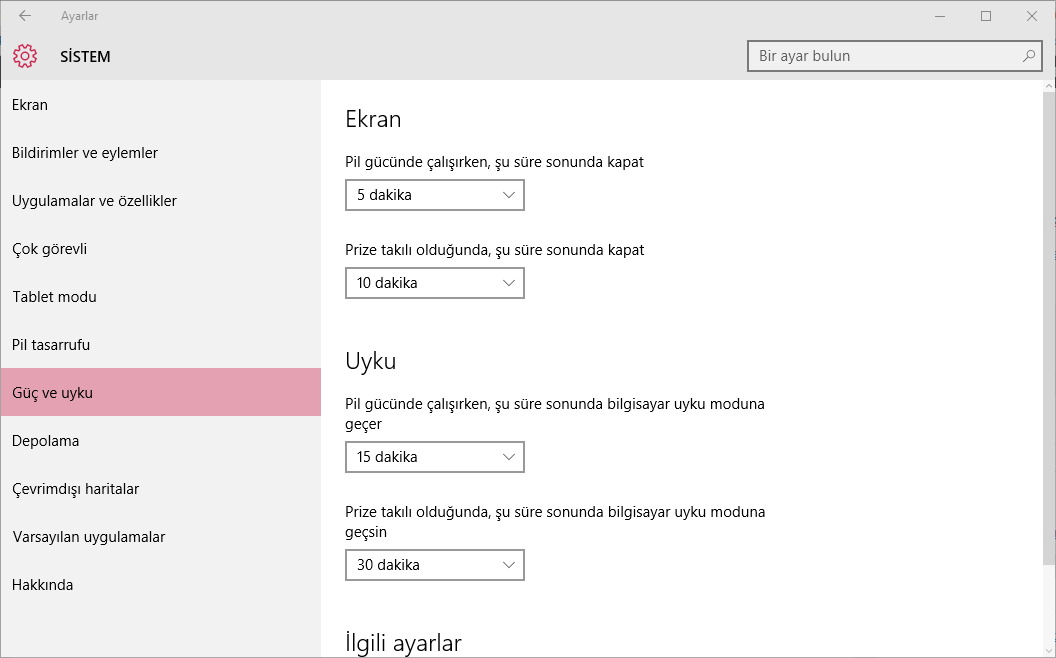
Task: Open Pil tasarrufu settings
Action: 52,344
